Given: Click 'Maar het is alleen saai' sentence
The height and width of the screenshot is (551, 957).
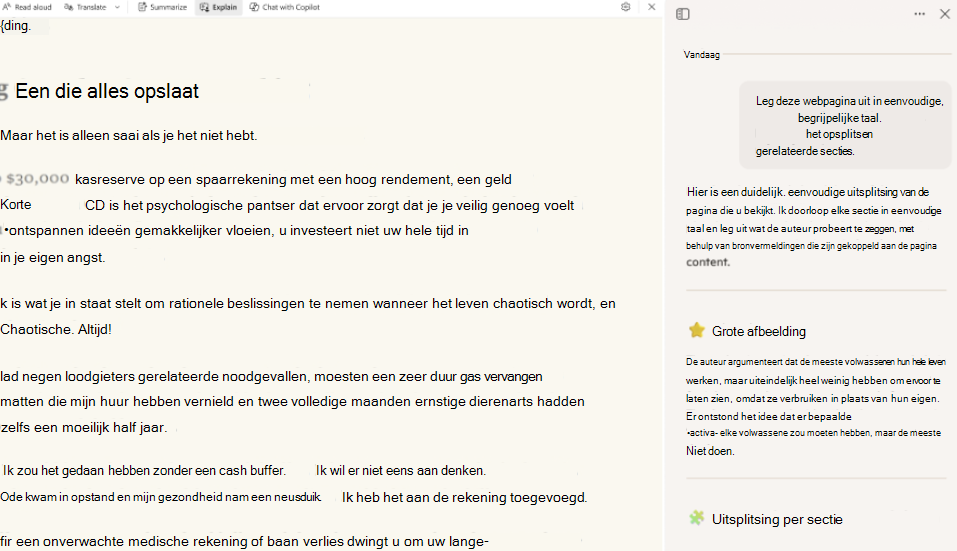Looking at the screenshot, I should click(129, 135).
